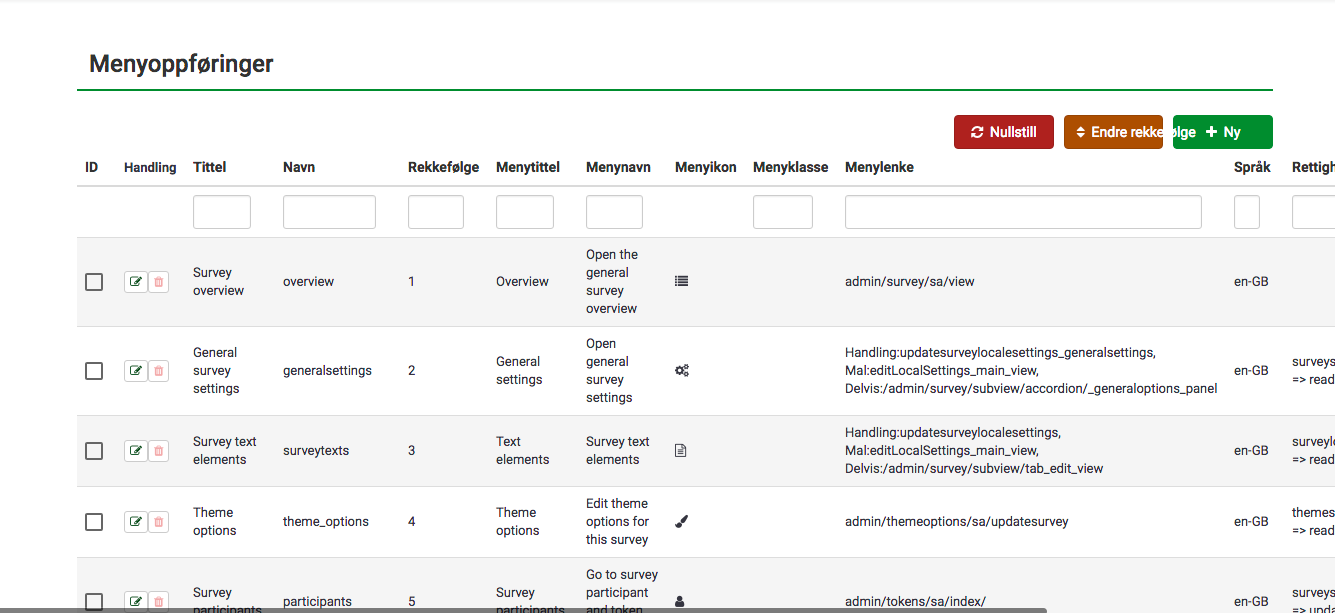Click delete trash icon for Survey overview row
1335x613 pixels.
(158, 282)
